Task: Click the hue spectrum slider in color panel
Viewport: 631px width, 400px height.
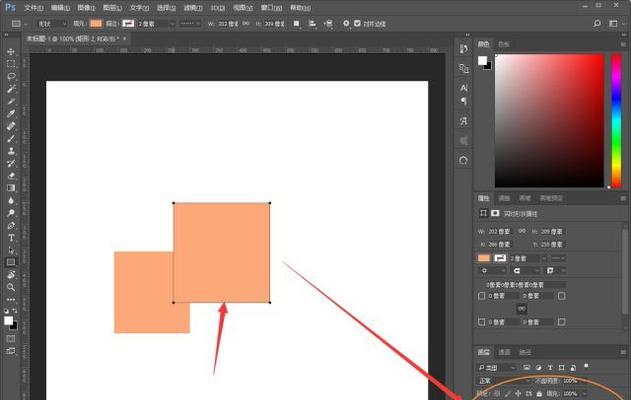Action: (x=617, y=121)
